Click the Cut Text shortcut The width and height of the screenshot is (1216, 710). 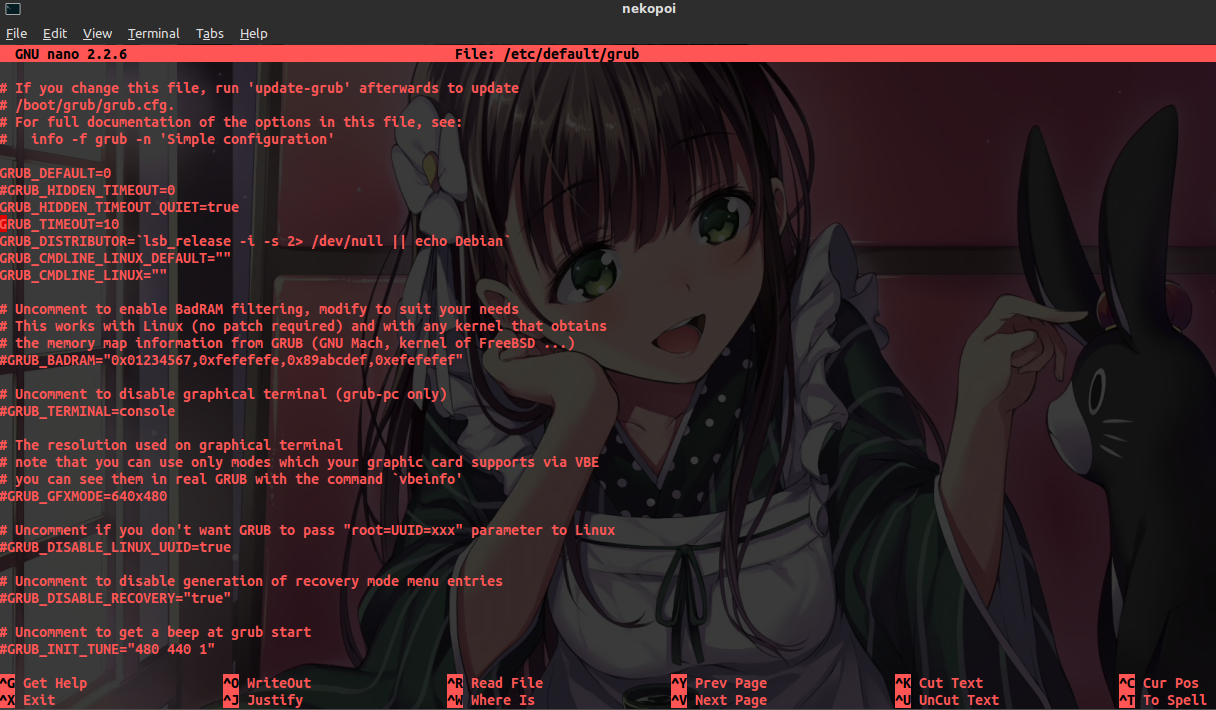(951, 683)
